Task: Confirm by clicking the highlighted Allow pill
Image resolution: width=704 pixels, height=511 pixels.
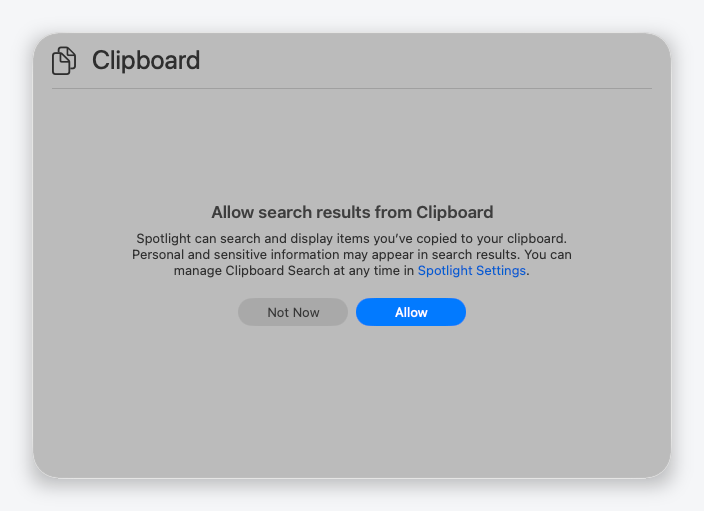Action: pyautogui.click(x=411, y=312)
